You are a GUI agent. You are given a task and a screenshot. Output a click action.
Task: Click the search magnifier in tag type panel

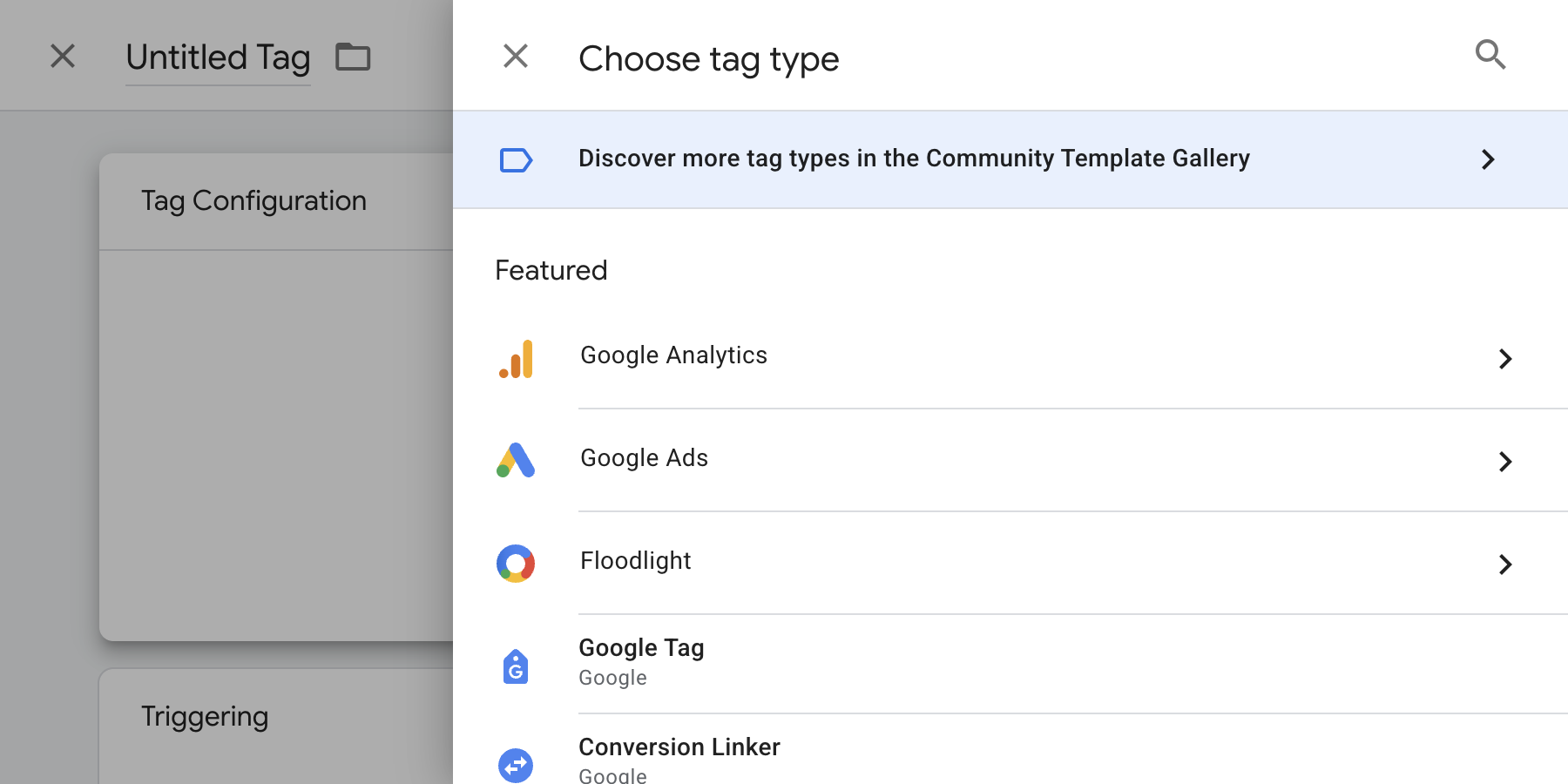tap(1490, 55)
